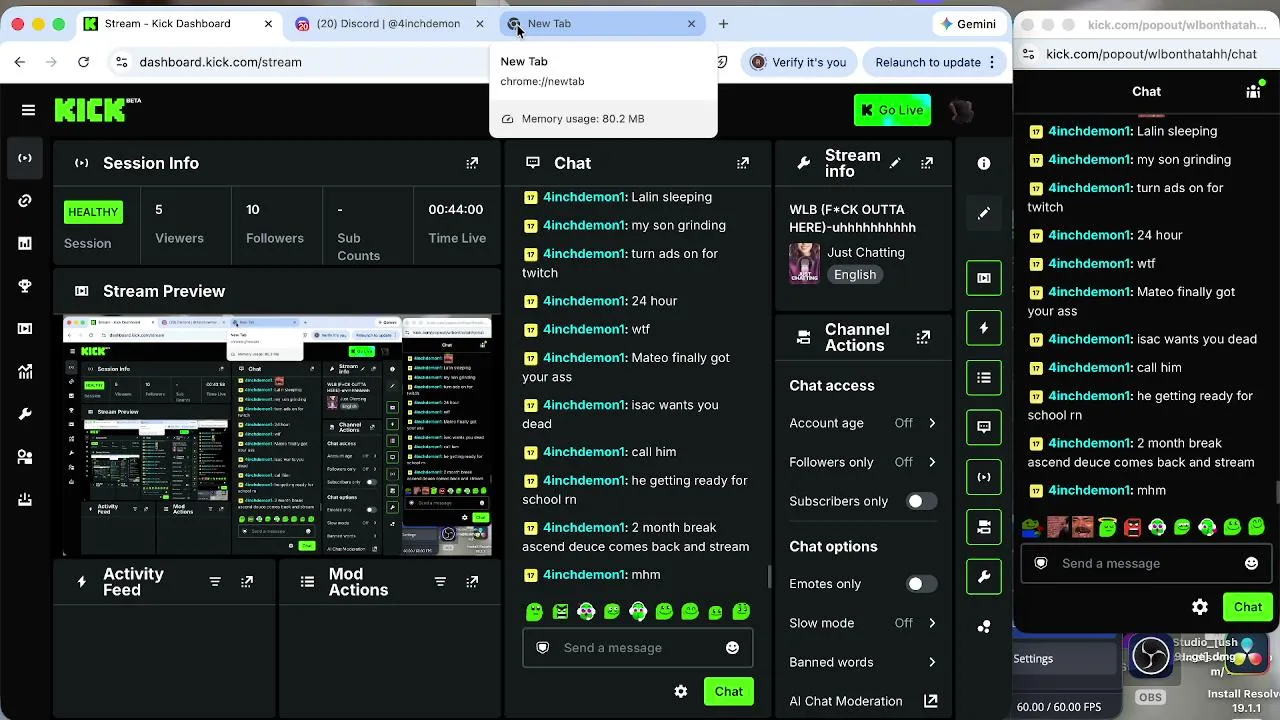
Task: Pop out the Mod Actions panel
Action: tap(472, 582)
